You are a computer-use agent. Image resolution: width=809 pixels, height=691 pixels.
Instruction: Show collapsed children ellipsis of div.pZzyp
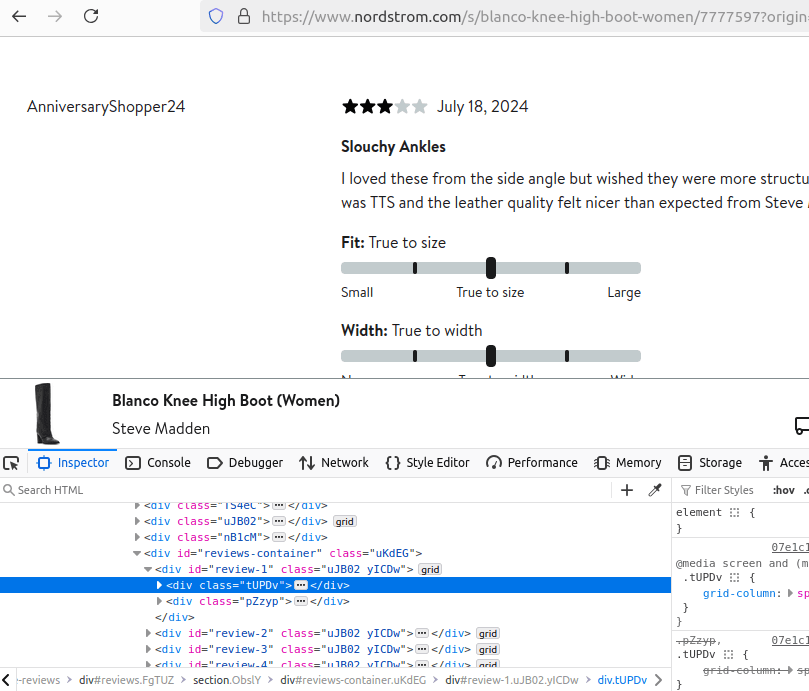[x=301, y=601]
